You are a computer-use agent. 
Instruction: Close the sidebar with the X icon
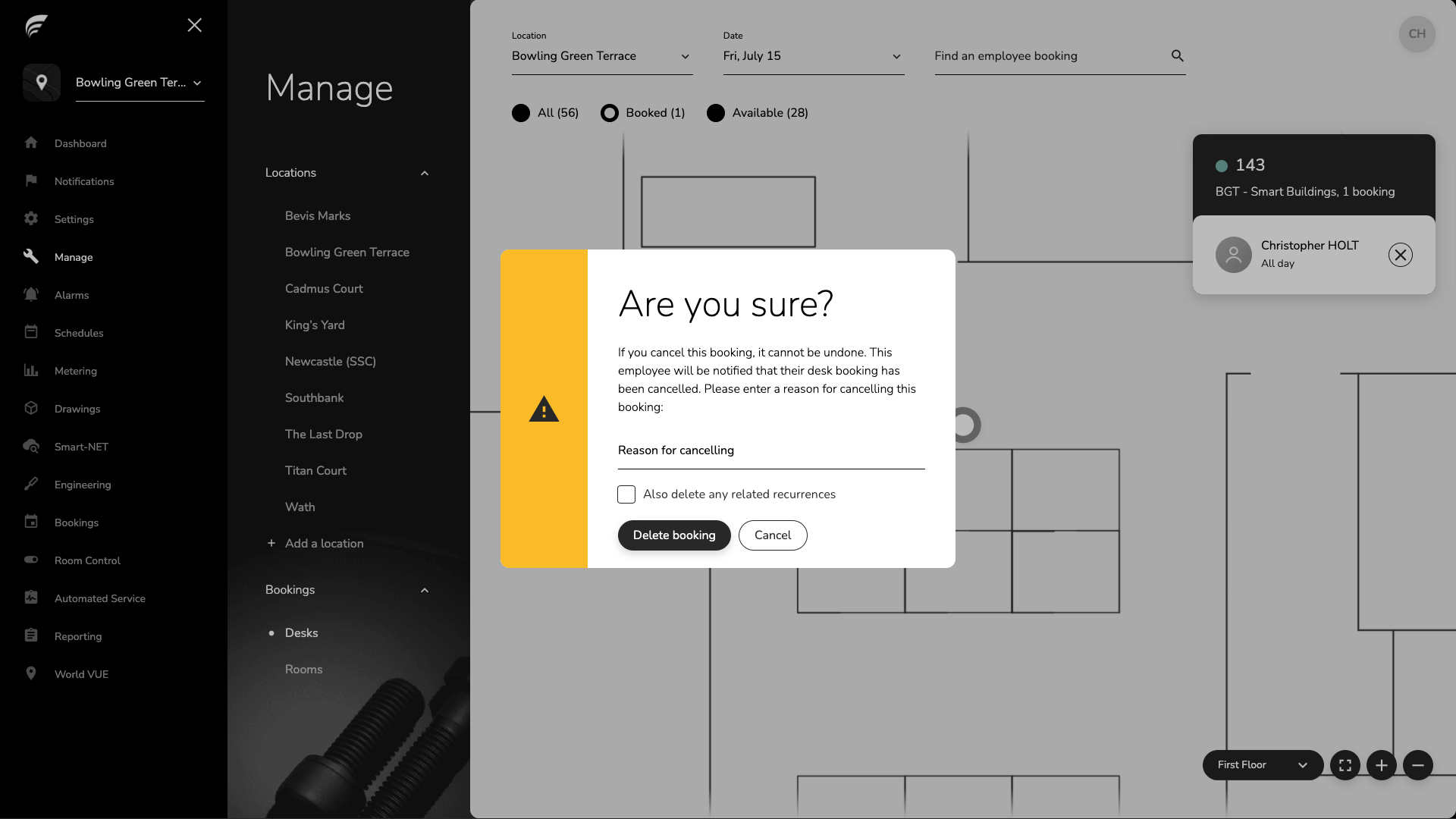[x=194, y=25]
